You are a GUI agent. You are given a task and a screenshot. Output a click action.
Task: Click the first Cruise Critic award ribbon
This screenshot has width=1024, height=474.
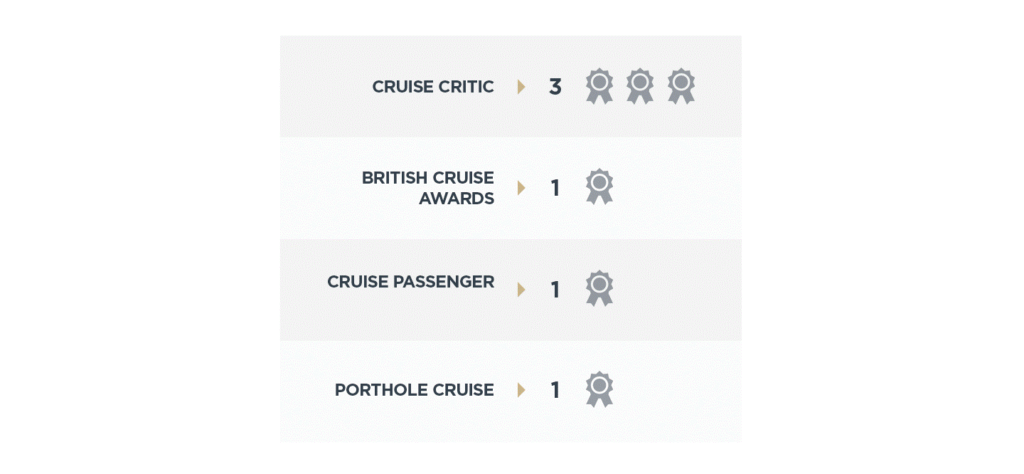coord(599,86)
